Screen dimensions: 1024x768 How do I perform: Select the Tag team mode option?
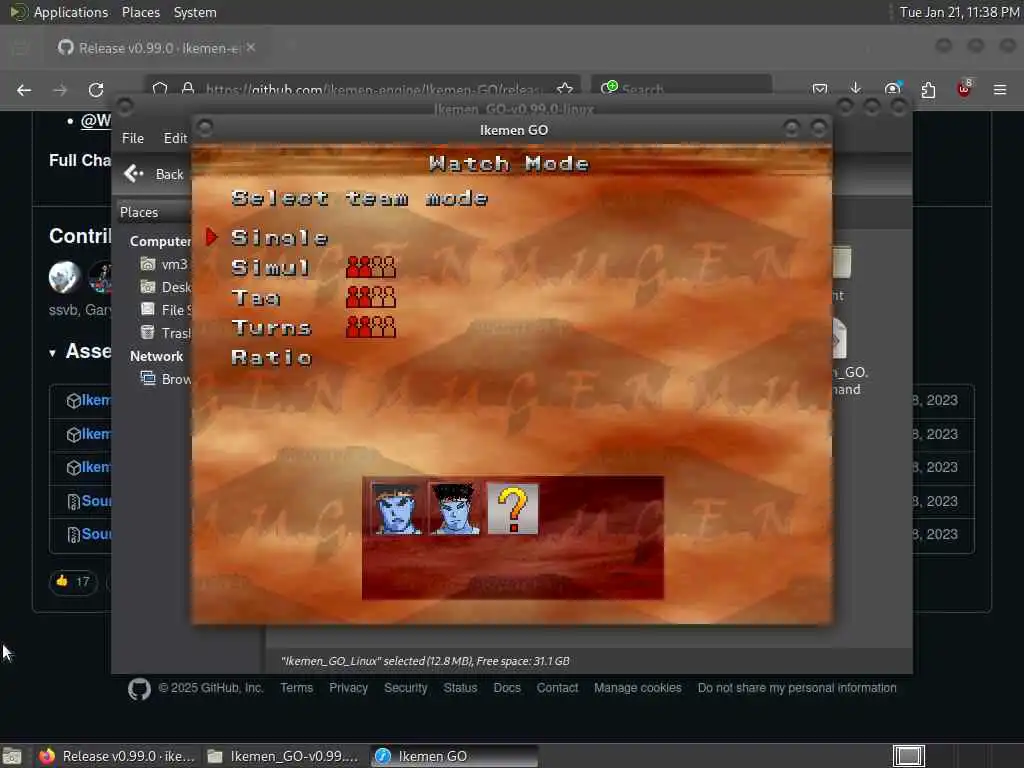256,298
